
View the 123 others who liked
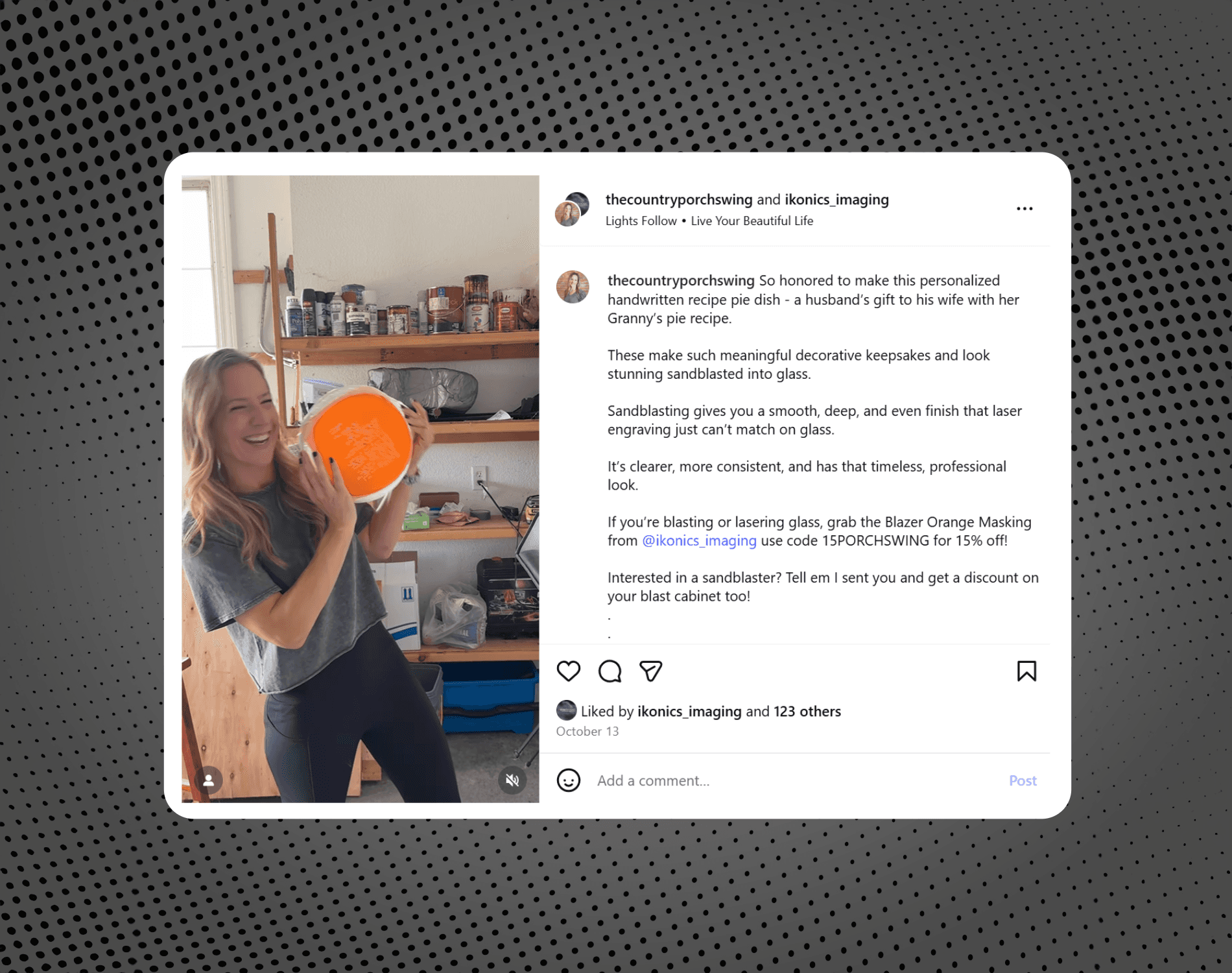(x=807, y=711)
